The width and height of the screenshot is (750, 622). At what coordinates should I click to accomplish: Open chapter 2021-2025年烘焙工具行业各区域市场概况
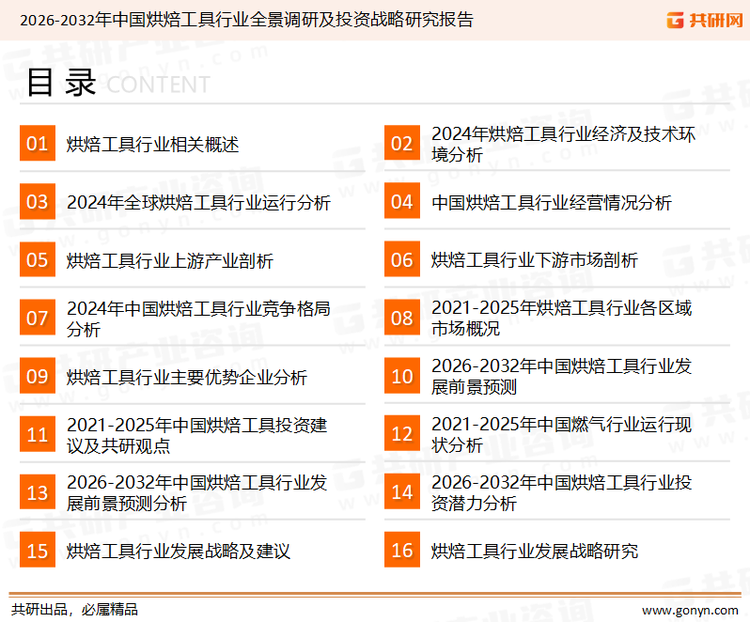click(562, 318)
